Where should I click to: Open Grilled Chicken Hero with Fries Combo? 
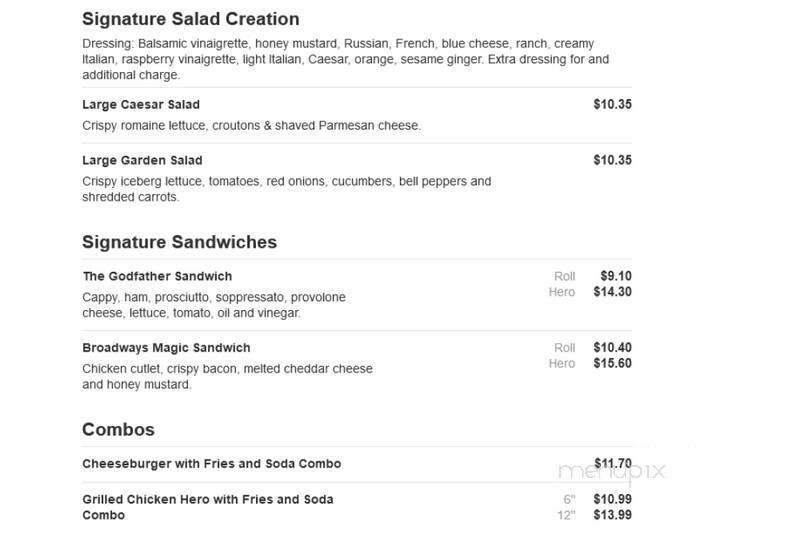click(208, 507)
